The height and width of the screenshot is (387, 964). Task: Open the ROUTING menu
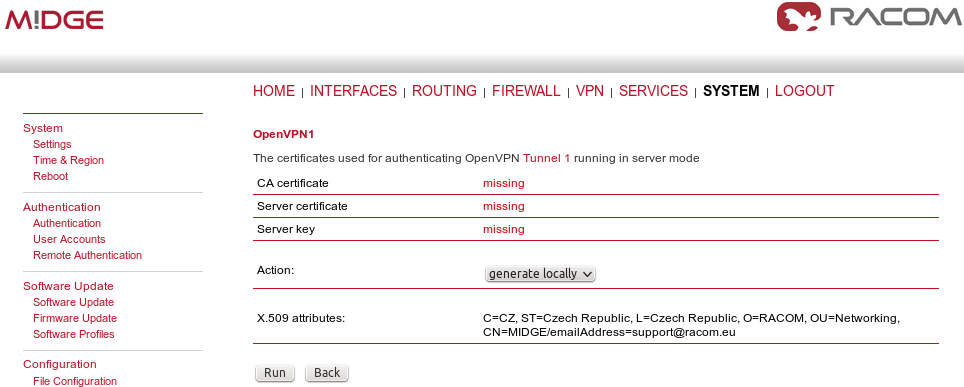pyautogui.click(x=444, y=91)
